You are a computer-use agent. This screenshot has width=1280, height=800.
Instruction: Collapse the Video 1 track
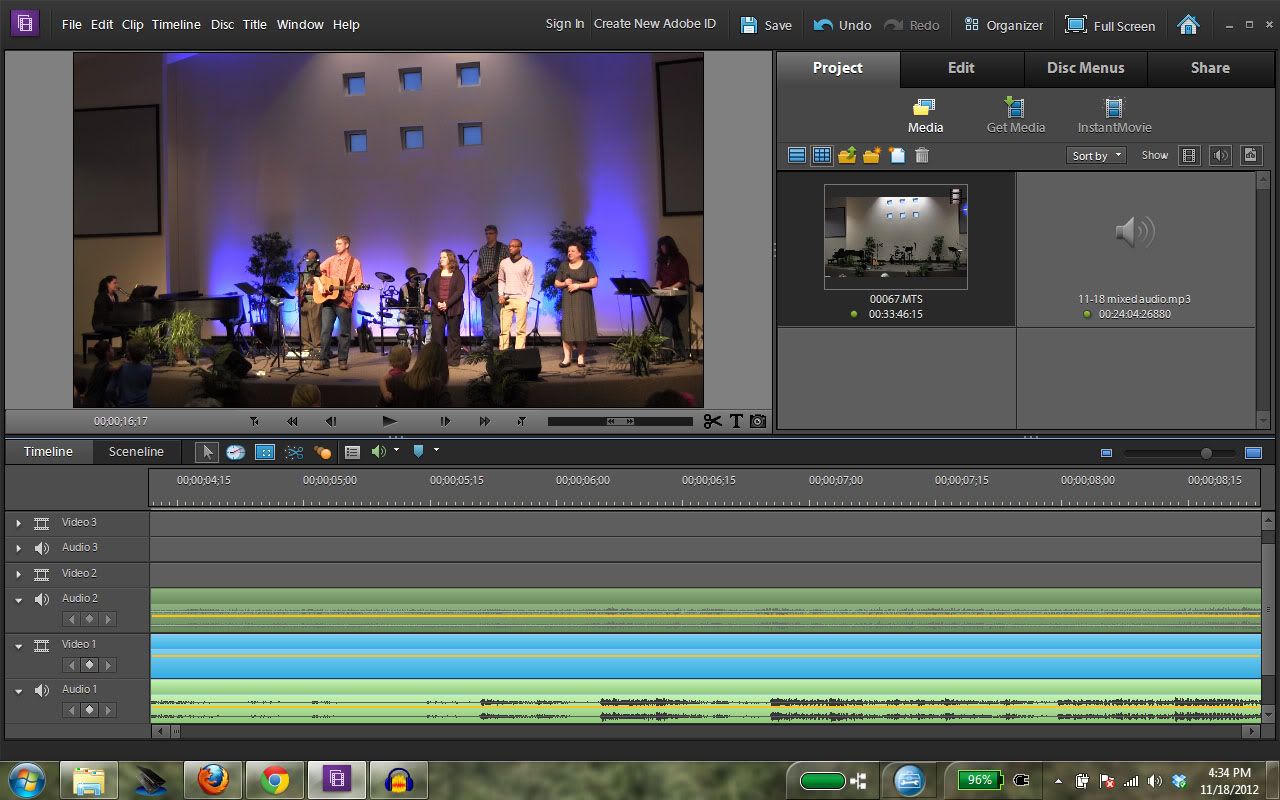point(18,646)
